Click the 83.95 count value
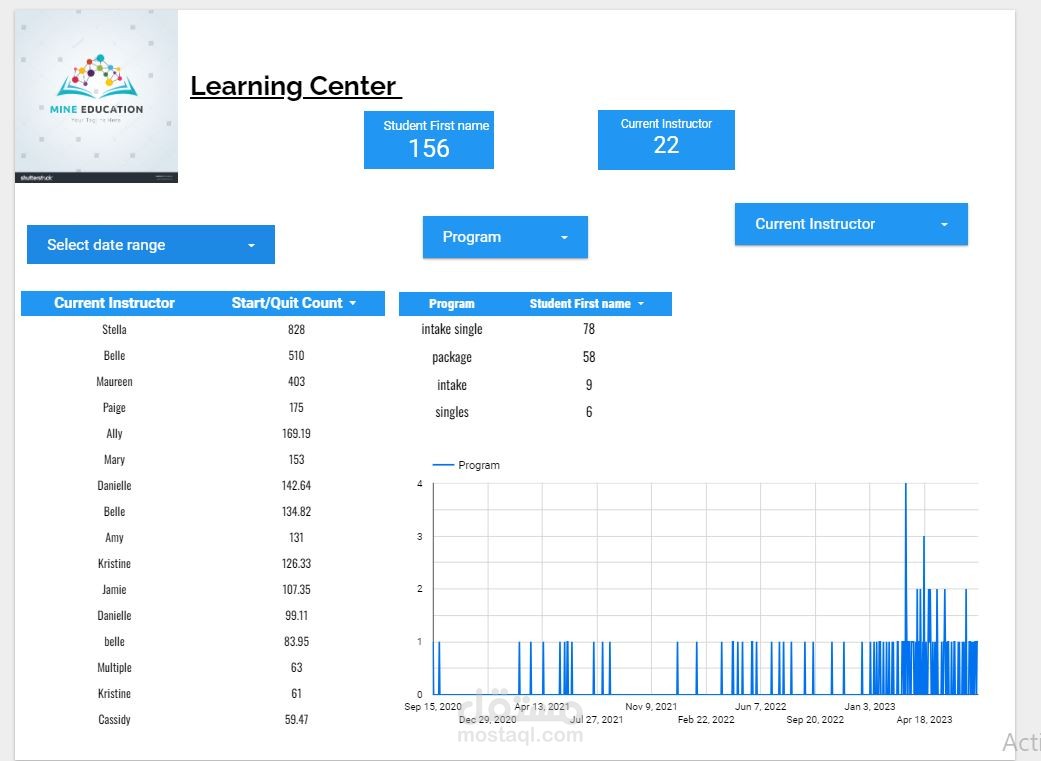The image size is (1041, 761). pyautogui.click(x=296, y=641)
